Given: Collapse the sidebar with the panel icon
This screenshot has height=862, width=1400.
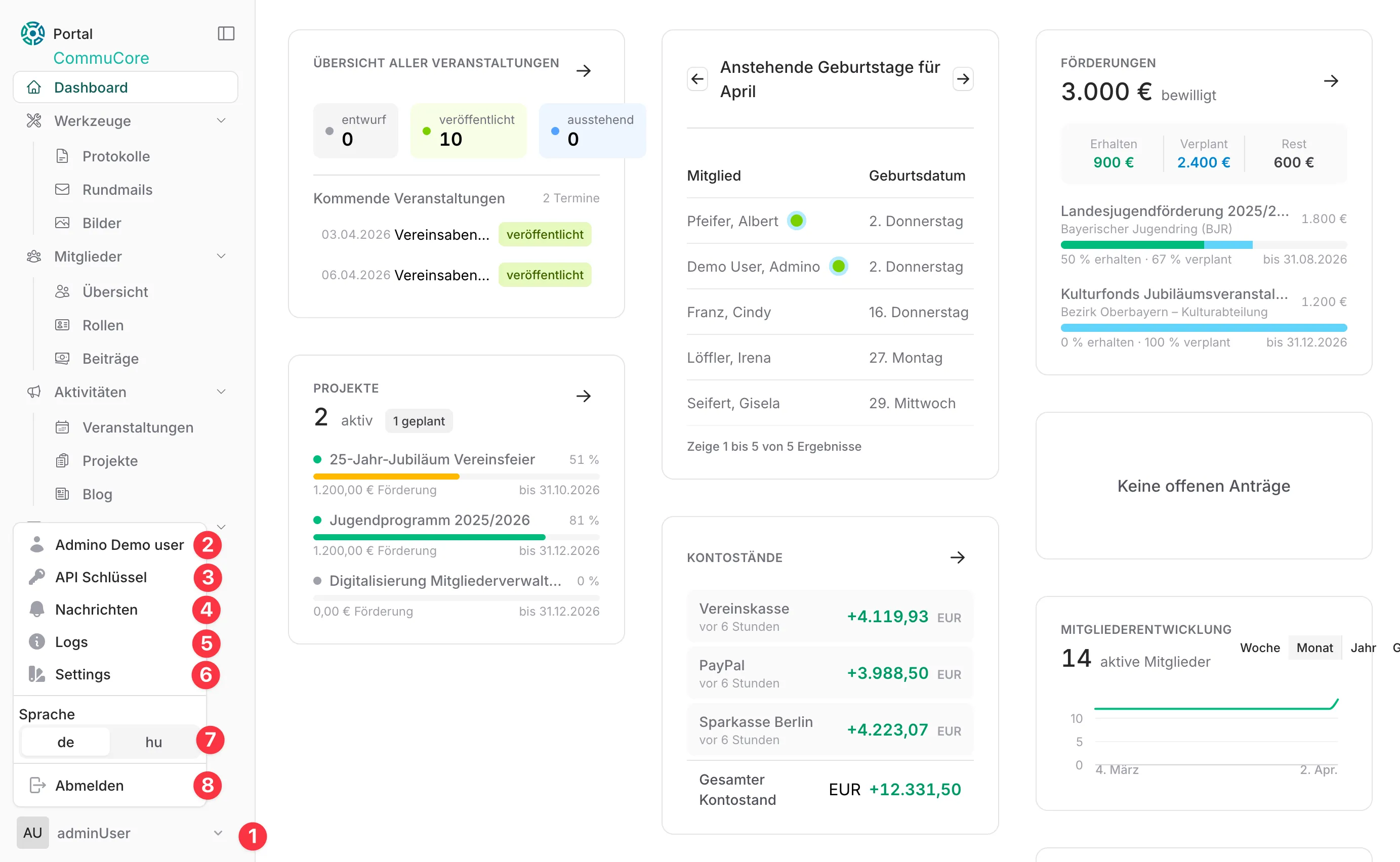Looking at the screenshot, I should pyautogui.click(x=226, y=33).
